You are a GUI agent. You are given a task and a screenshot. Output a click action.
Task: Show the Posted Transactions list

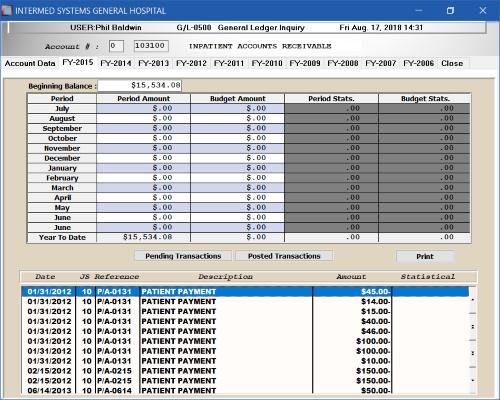coord(284,256)
